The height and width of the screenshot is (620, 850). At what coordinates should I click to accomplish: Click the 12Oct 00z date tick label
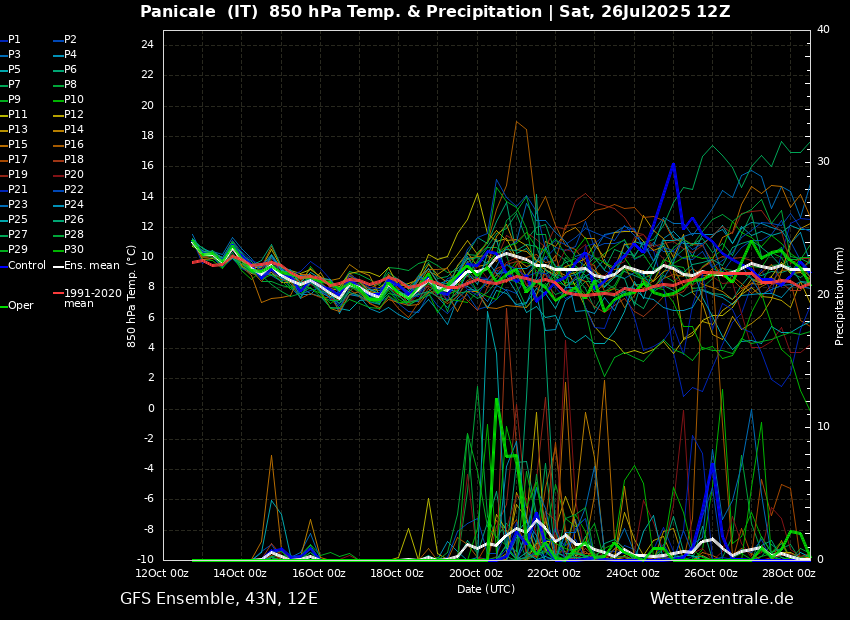coord(162,574)
